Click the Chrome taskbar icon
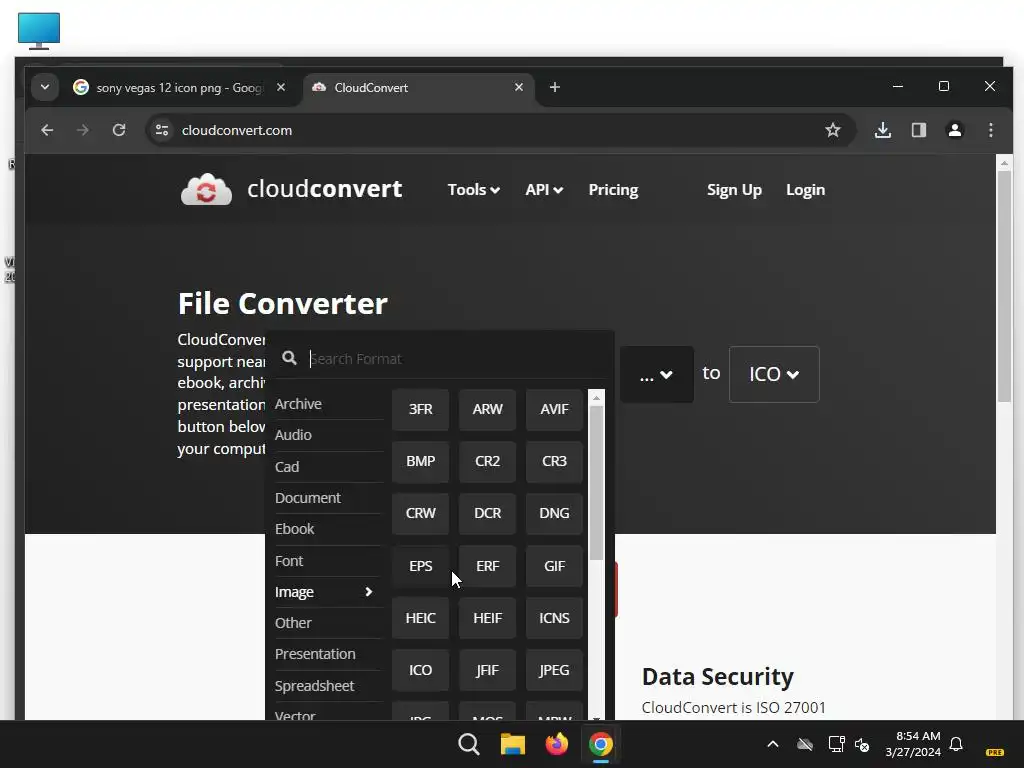Image resolution: width=1024 pixels, height=768 pixels. pyautogui.click(x=600, y=744)
